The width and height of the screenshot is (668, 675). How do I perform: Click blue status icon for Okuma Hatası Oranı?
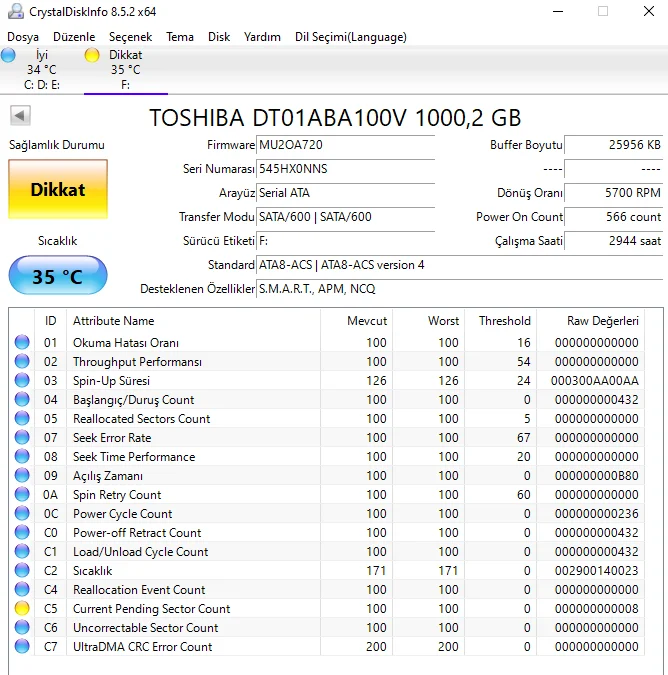(x=22, y=343)
